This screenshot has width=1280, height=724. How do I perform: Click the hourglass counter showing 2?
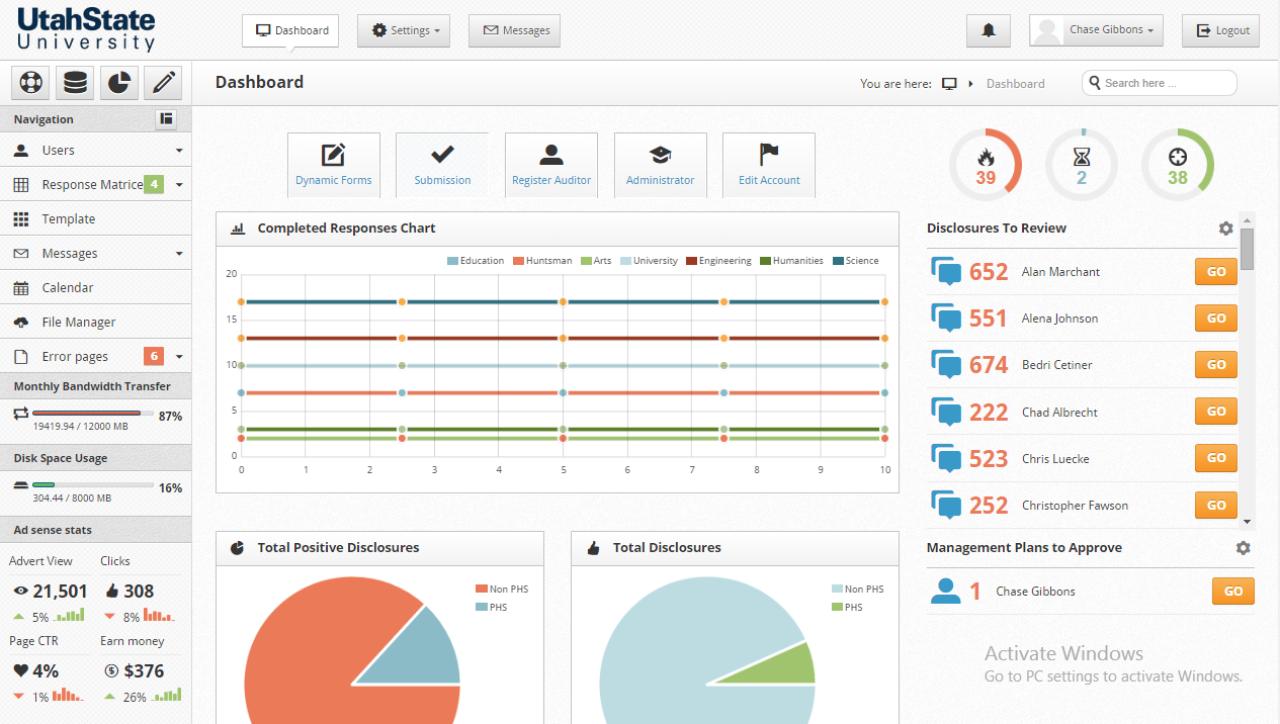coord(1081,164)
